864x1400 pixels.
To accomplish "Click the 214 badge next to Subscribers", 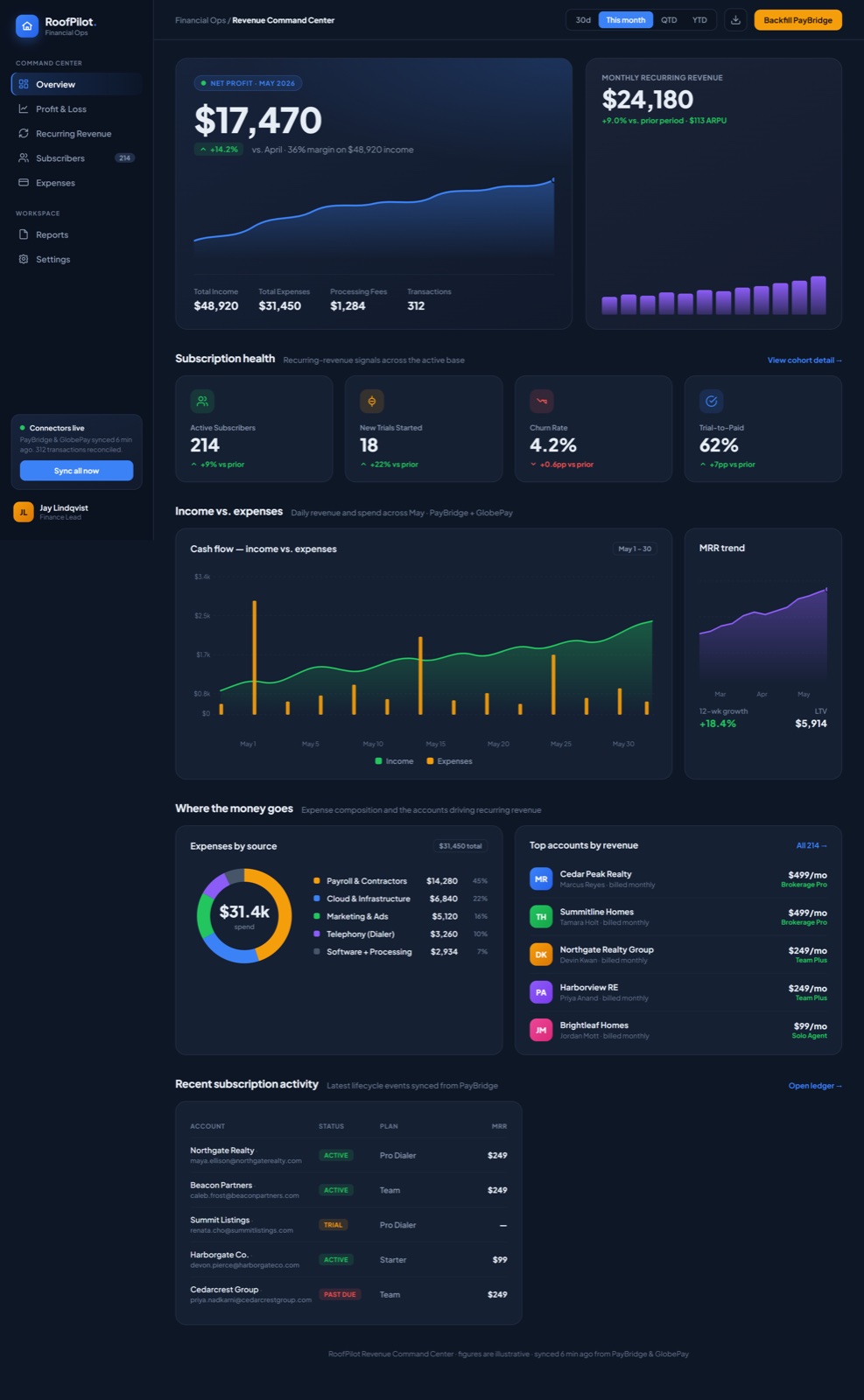I will [124, 158].
